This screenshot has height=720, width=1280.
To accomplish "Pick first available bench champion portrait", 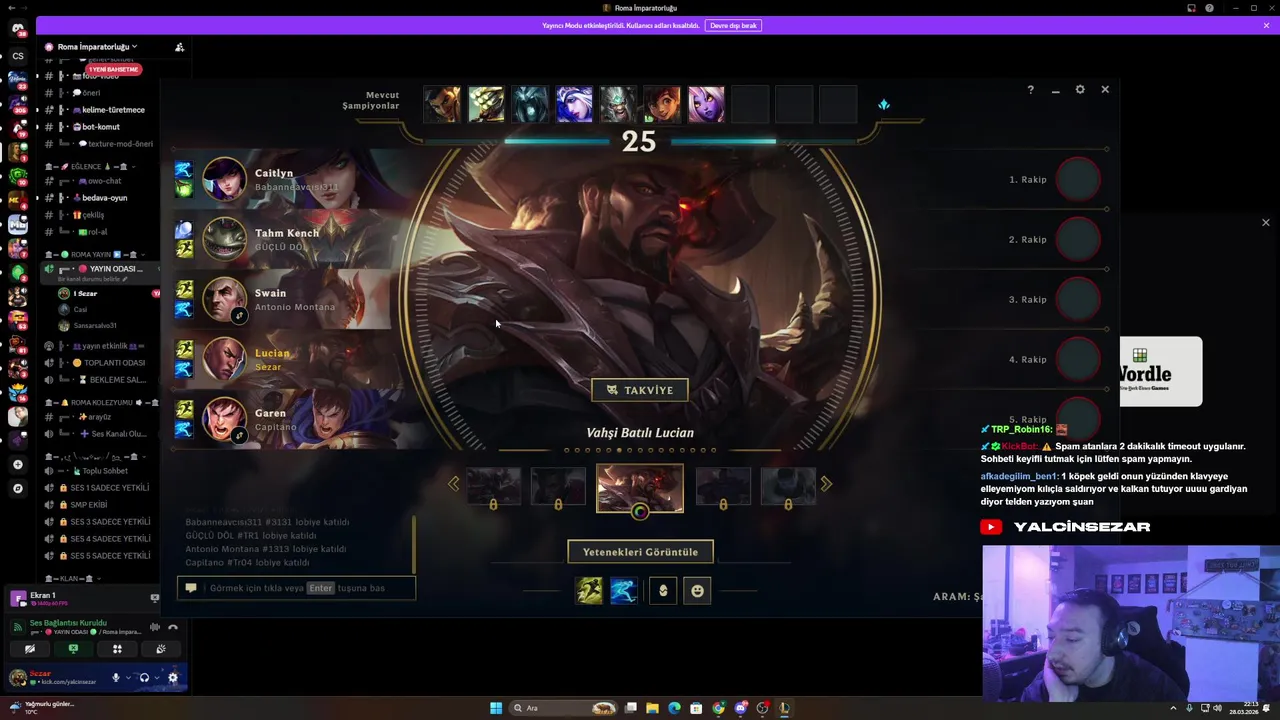I will (x=442, y=104).
